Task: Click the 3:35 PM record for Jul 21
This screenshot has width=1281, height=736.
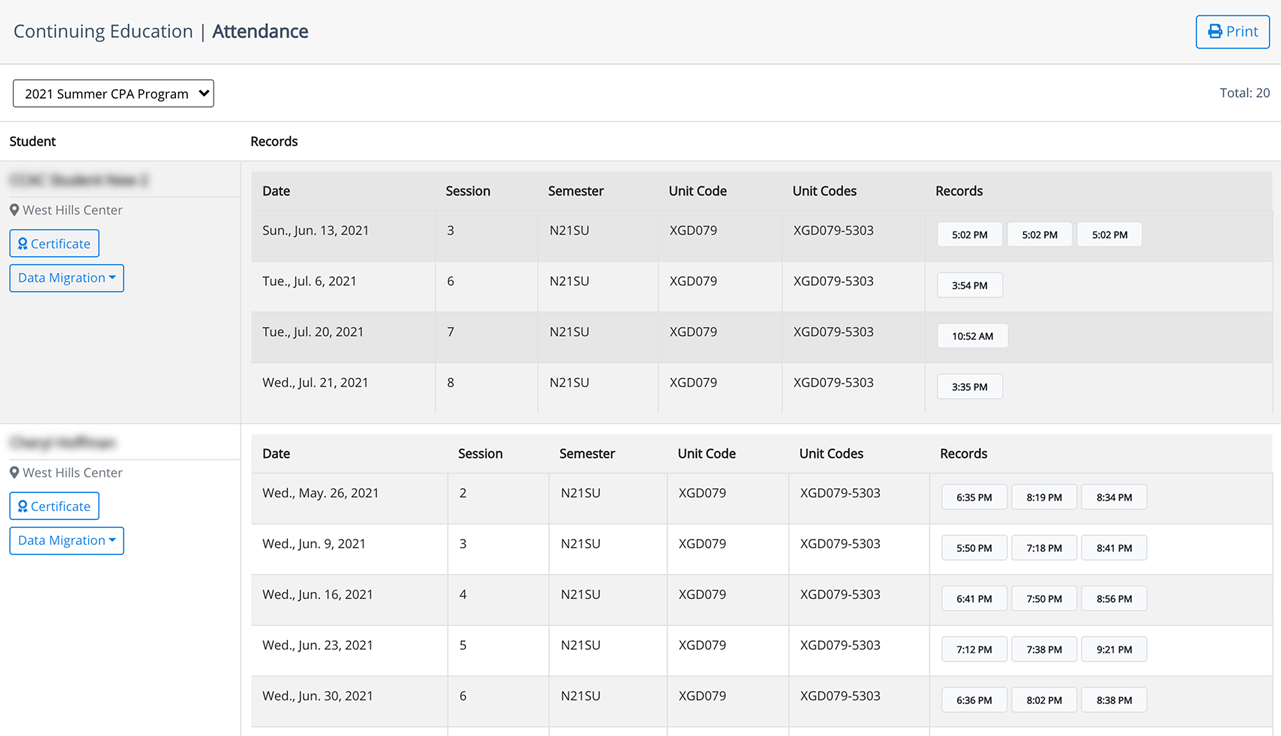Action: [969, 386]
